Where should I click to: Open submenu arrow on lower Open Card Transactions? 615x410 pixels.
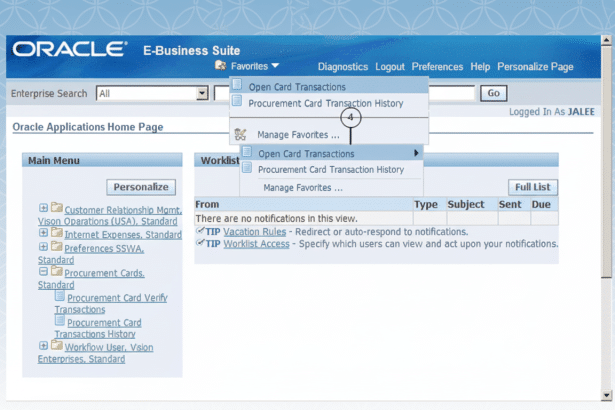point(416,153)
